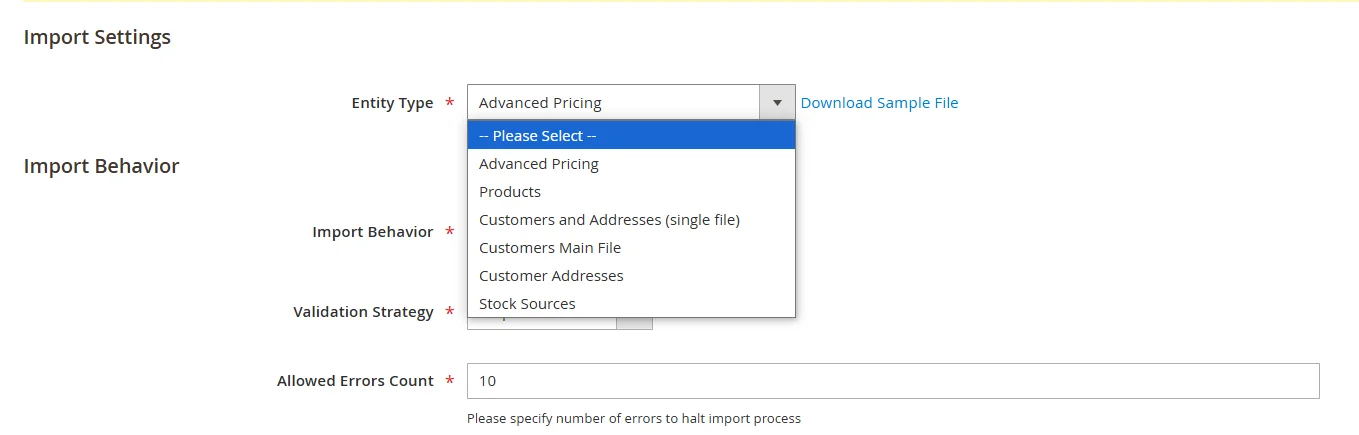Pick Stock Sources from the dropdown list

click(x=527, y=304)
